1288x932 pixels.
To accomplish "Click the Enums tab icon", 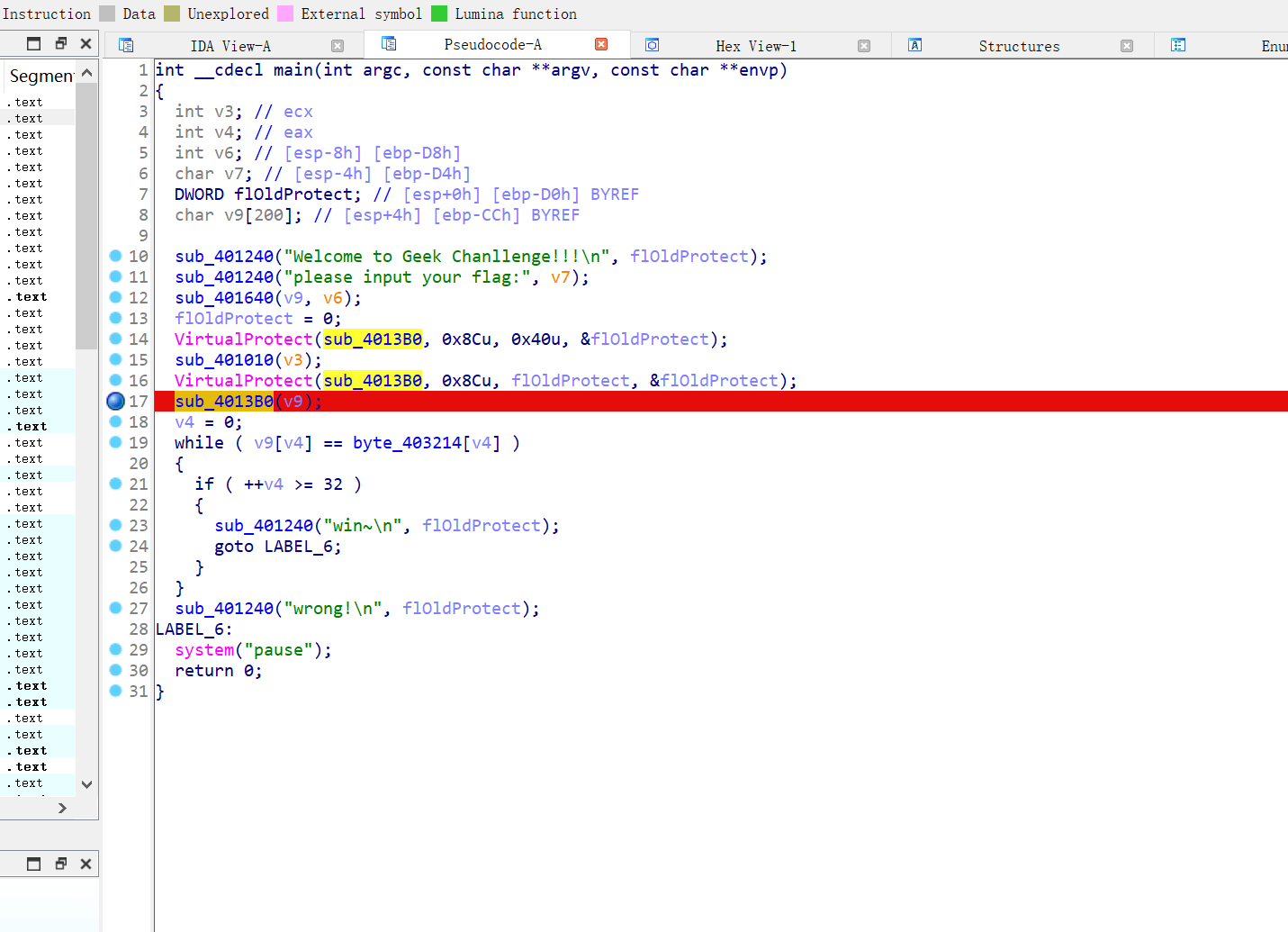I will [x=1178, y=45].
